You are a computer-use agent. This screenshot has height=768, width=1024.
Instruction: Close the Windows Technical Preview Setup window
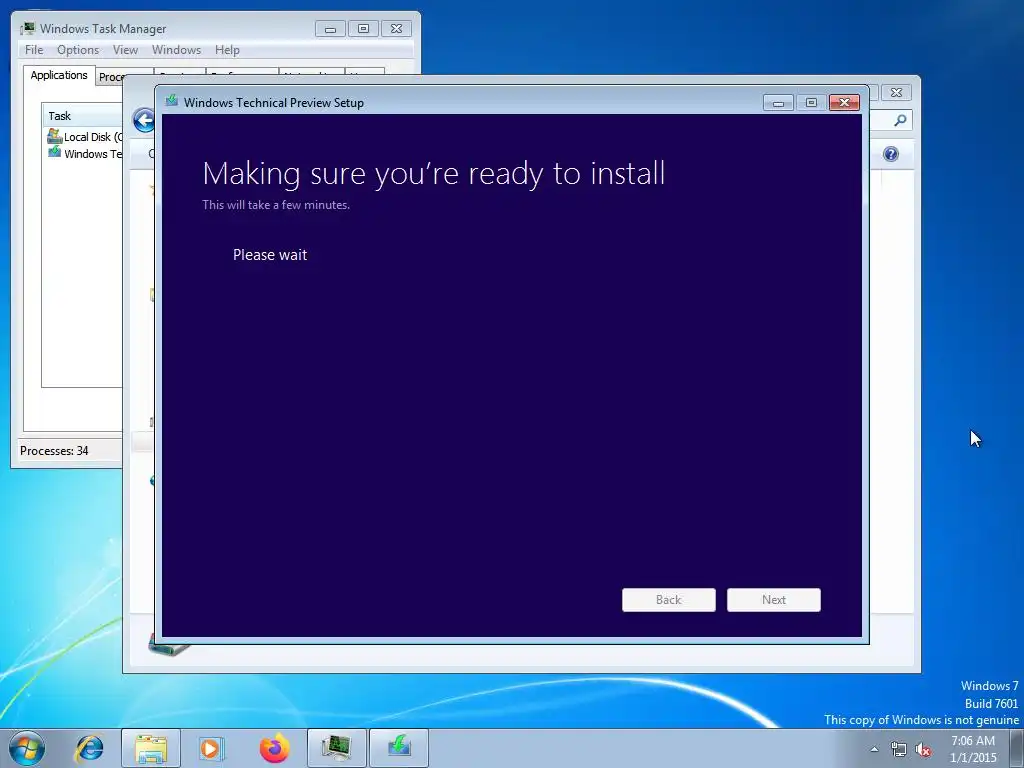click(844, 103)
